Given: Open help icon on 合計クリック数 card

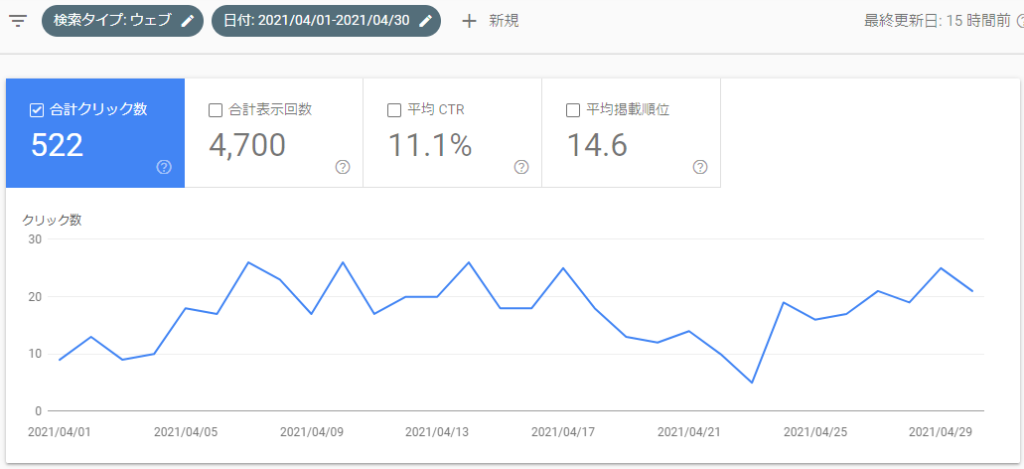Looking at the screenshot, I should [x=164, y=167].
